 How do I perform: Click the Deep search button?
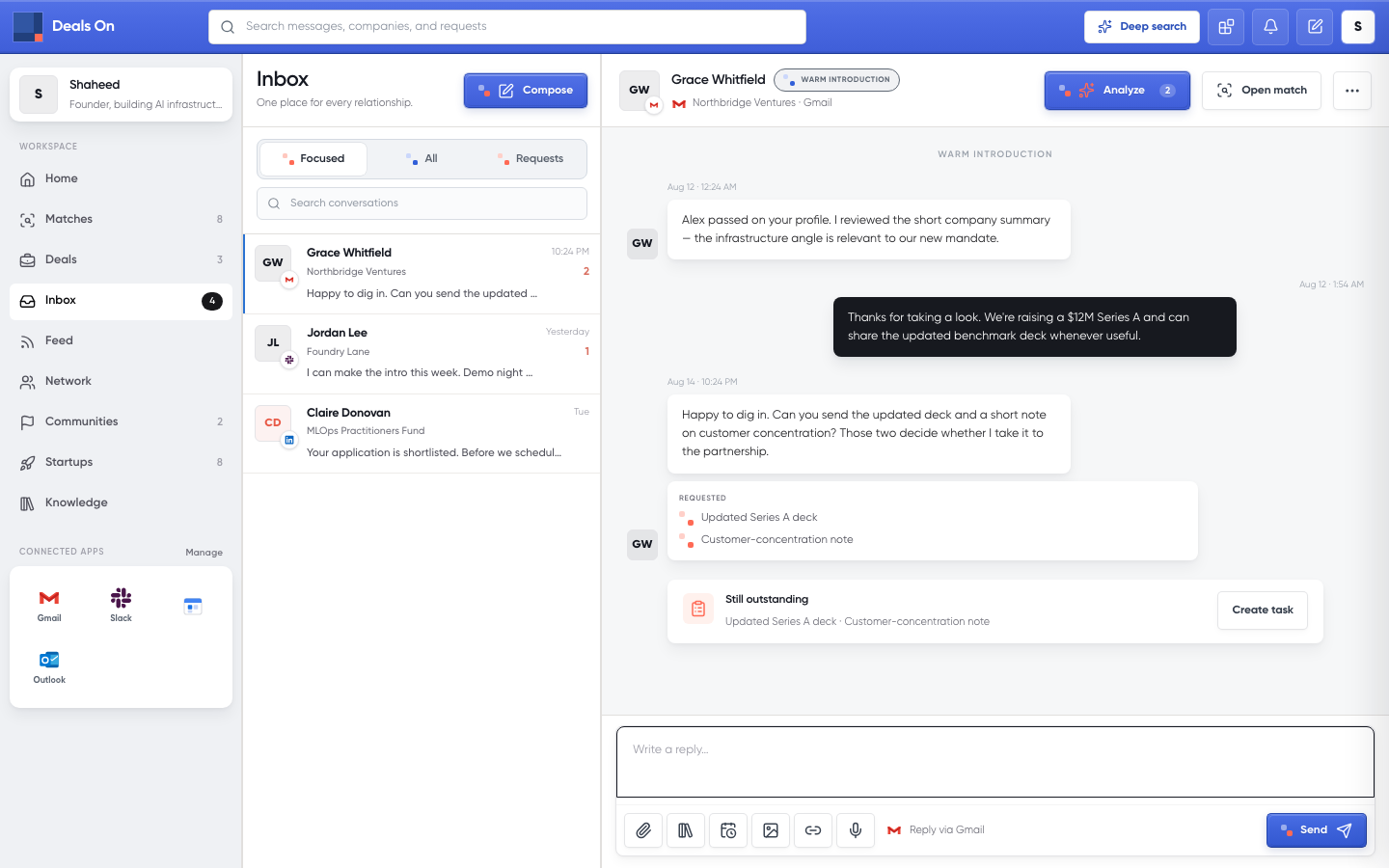coord(1142,27)
